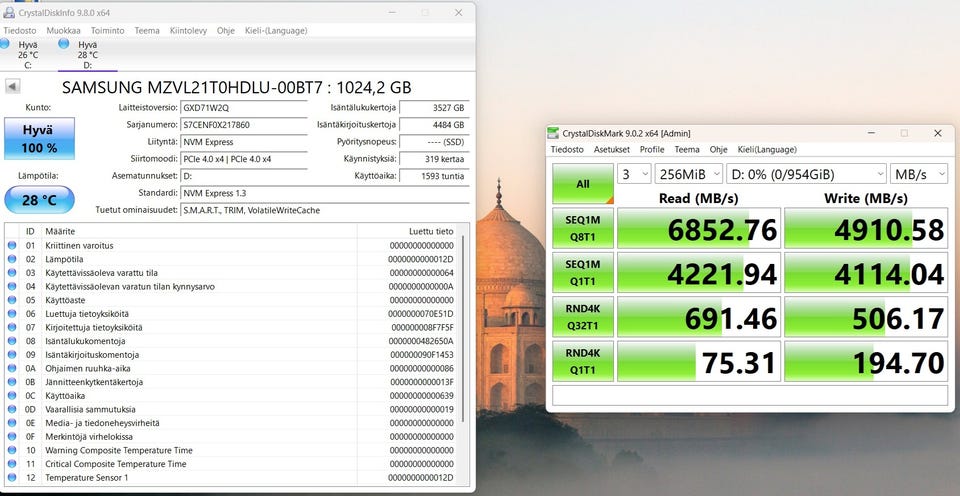
Task: Click status dot for Jännitteenkytkentäkertoja row
Action: point(12,382)
